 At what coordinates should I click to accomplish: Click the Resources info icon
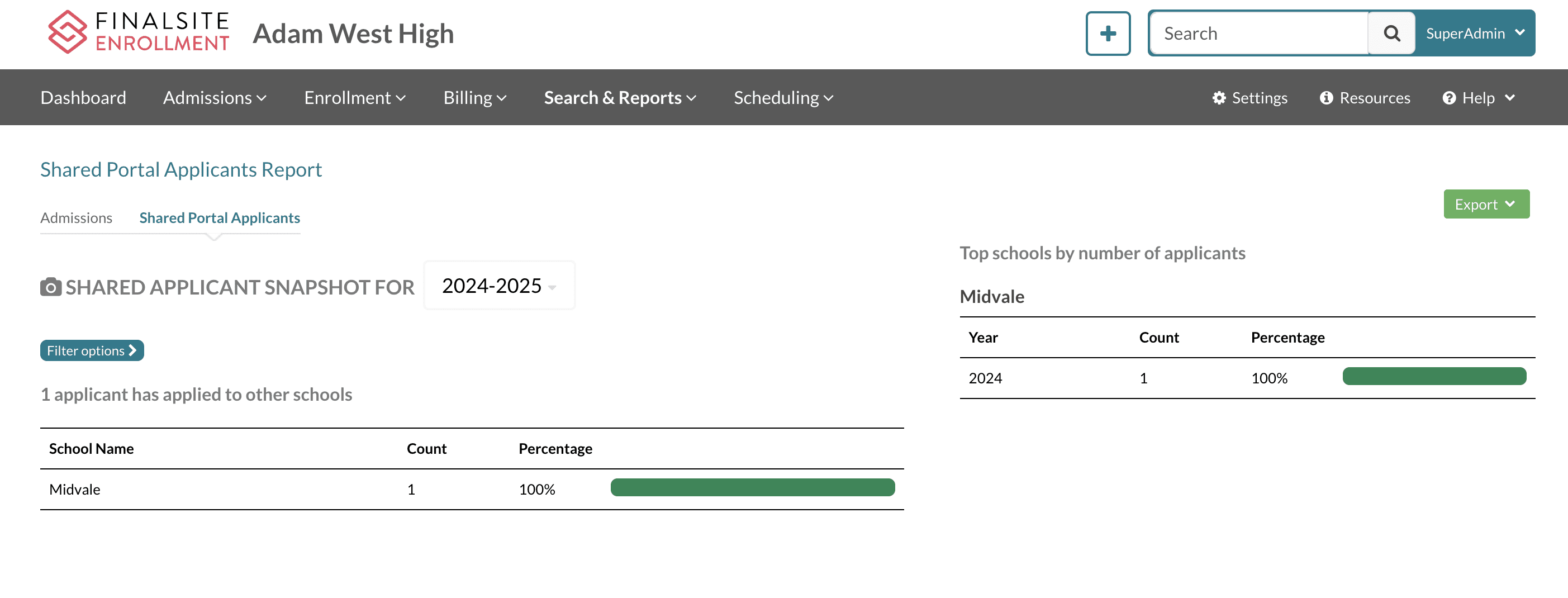pyautogui.click(x=1327, y=97)
